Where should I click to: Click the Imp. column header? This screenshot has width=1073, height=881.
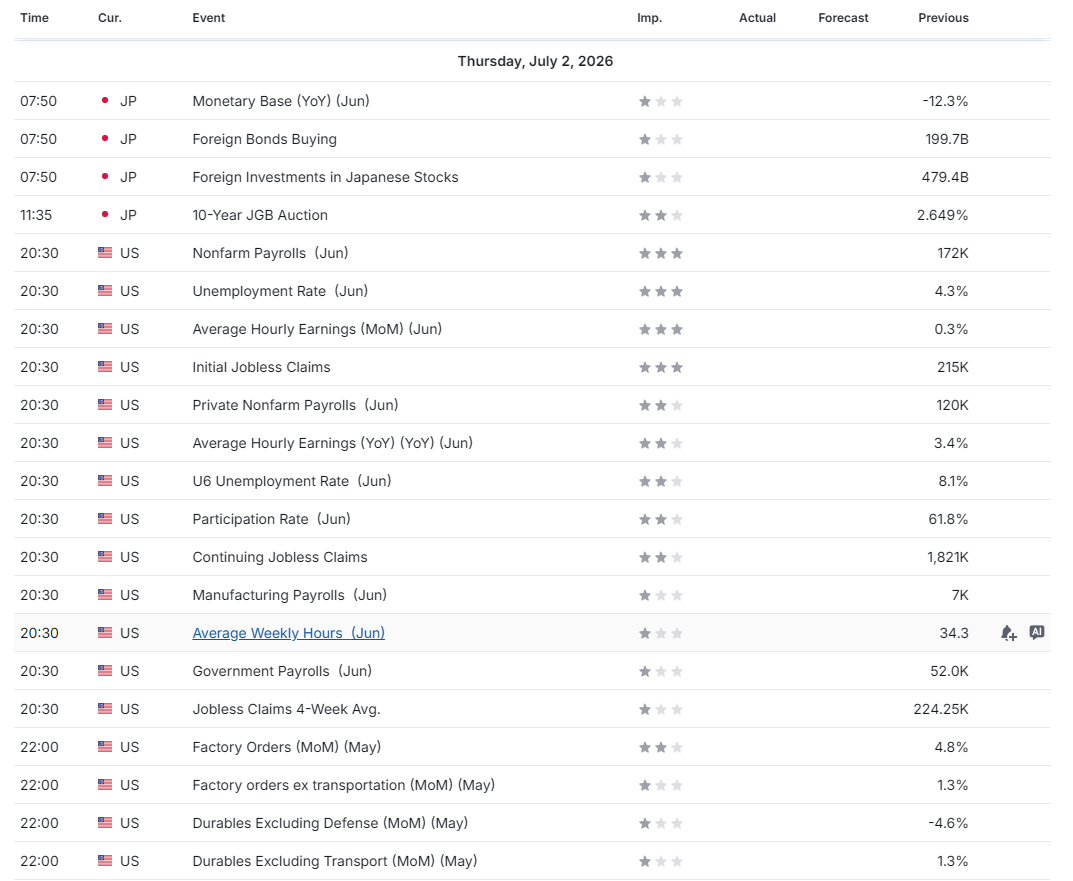coord(649,18)
